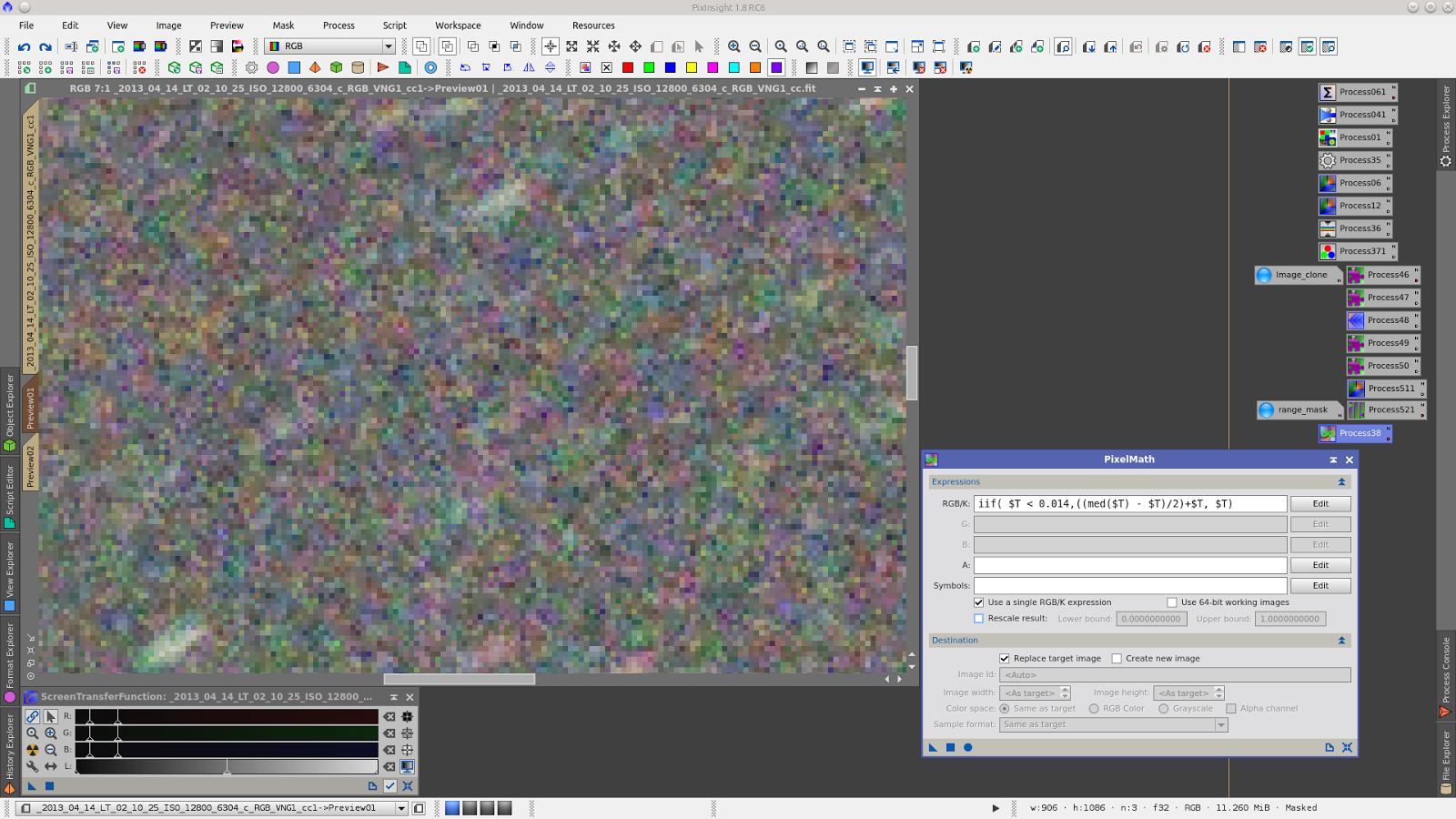Open the RGB channel dropdown in toolbar

[330, 46]
